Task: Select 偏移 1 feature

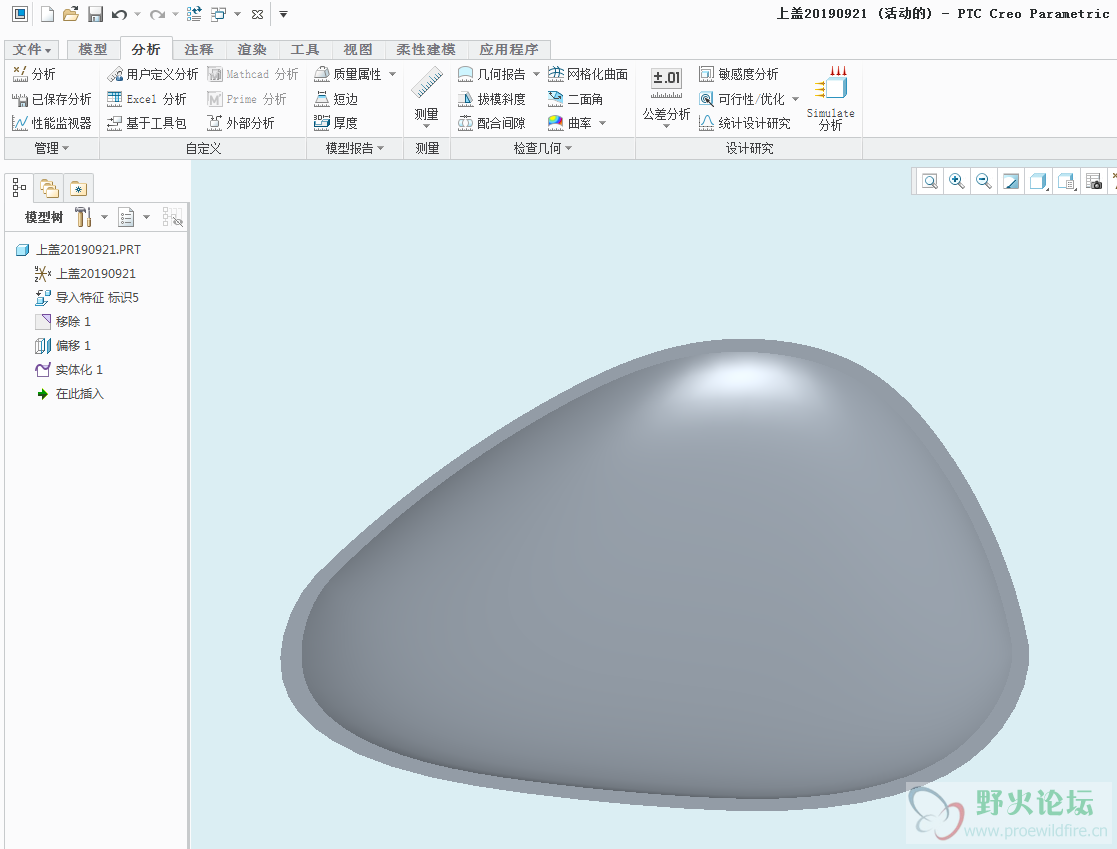Action: [x=63, y=346]
